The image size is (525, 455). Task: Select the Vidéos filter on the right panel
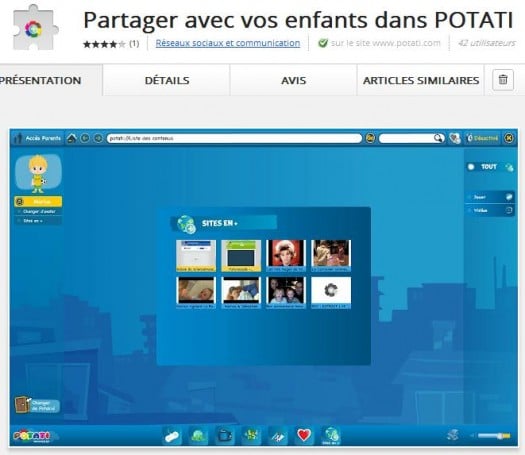click(x=490, y=210)
